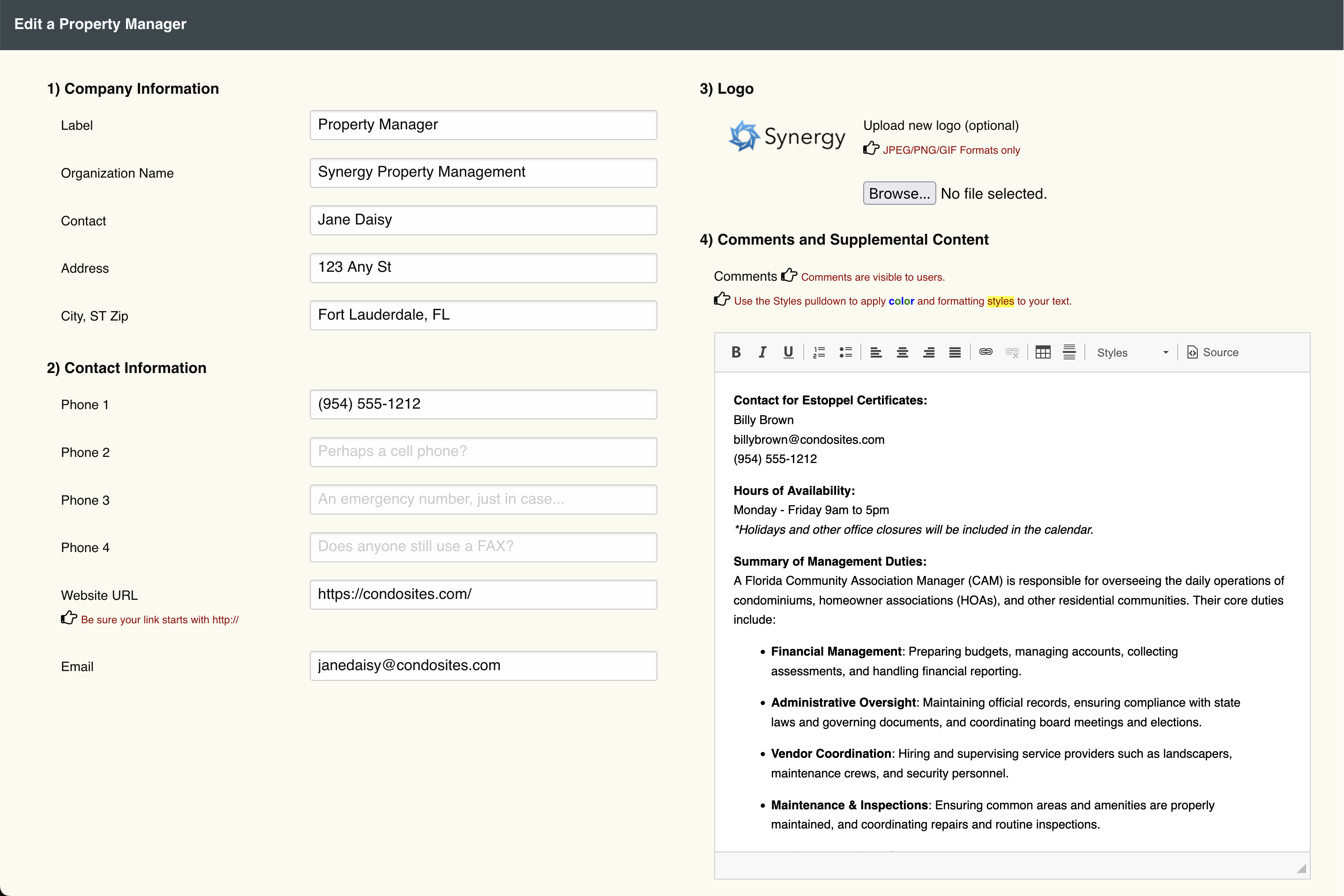Toggle bold formatting in editor toolbar
The image size is (1344, 896).
point(736,352)
